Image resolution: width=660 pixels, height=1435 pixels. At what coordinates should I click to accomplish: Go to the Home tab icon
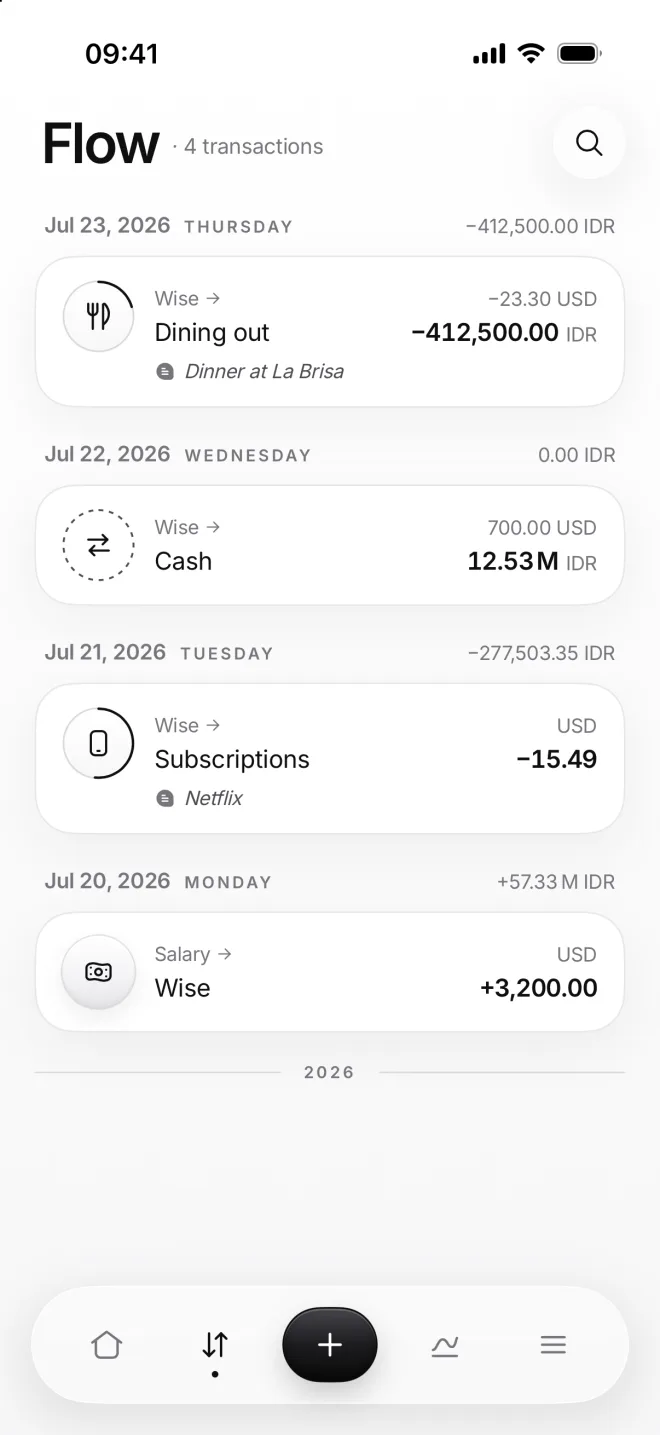click(x=106, y=1345)
